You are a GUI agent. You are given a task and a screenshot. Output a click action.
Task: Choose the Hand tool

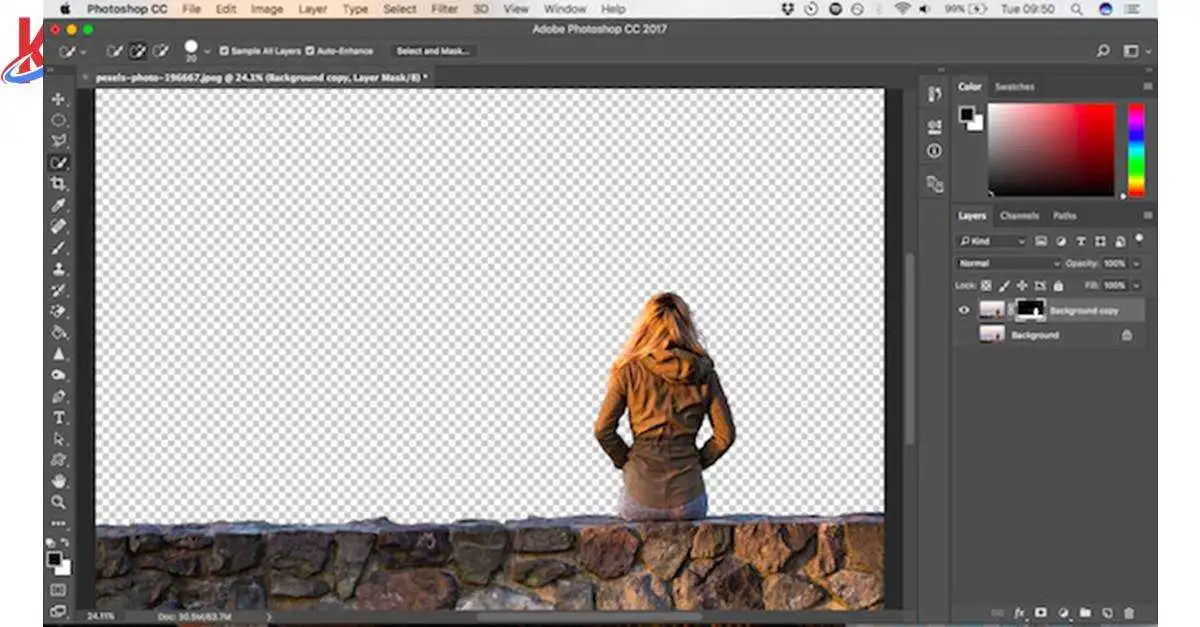(x=59, y=481)
